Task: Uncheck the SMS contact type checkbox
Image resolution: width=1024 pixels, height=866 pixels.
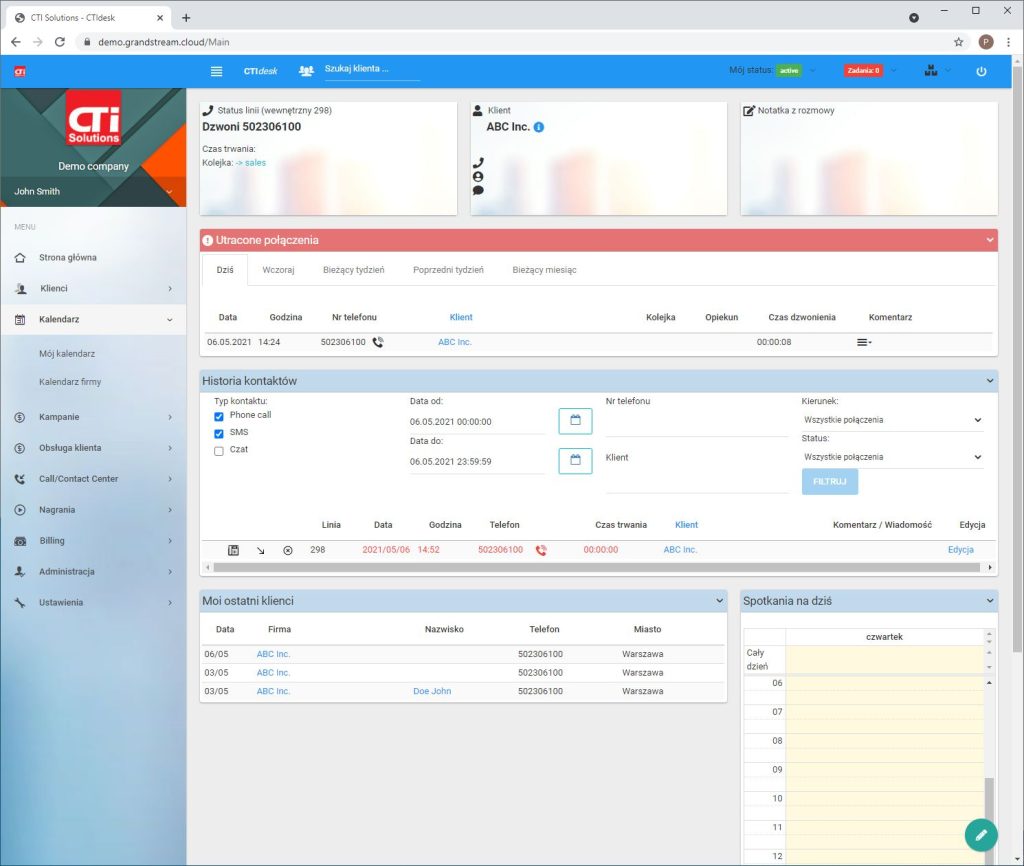Action: click(x=219, y=433)
